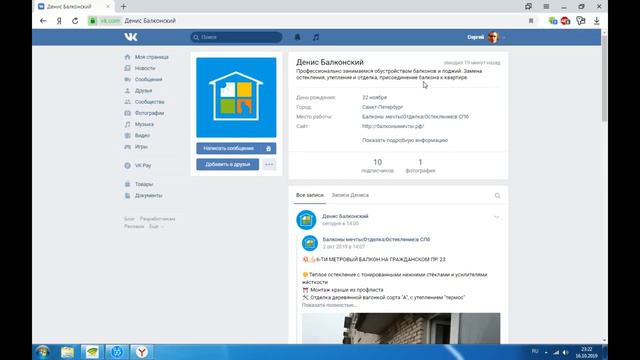The width and height of the screenshot is (640, 360).
Task: Click the green padlock security icon
Action: click(x=93, y=21)
